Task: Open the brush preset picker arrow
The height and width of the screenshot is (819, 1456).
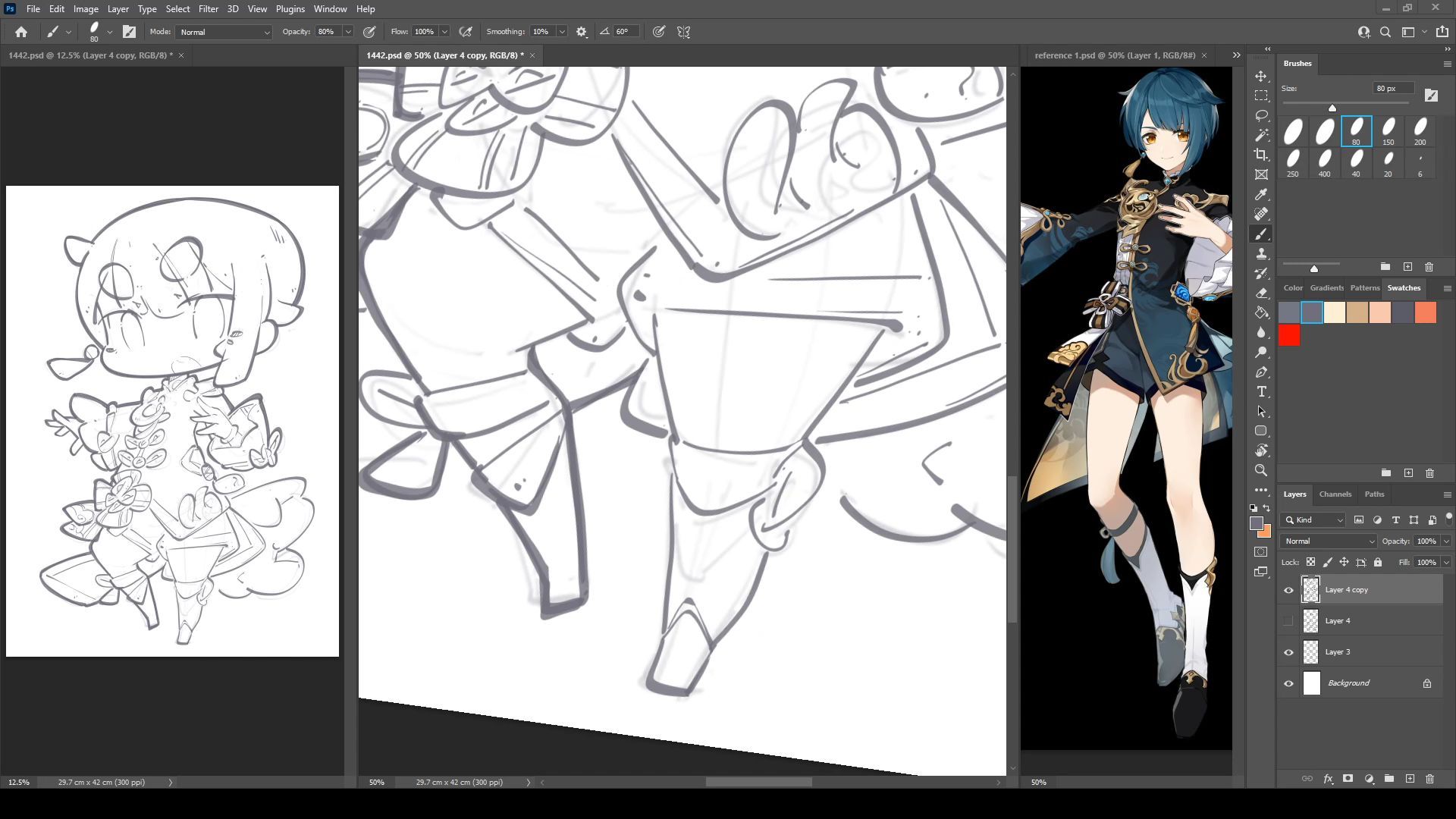Action: 110,32
